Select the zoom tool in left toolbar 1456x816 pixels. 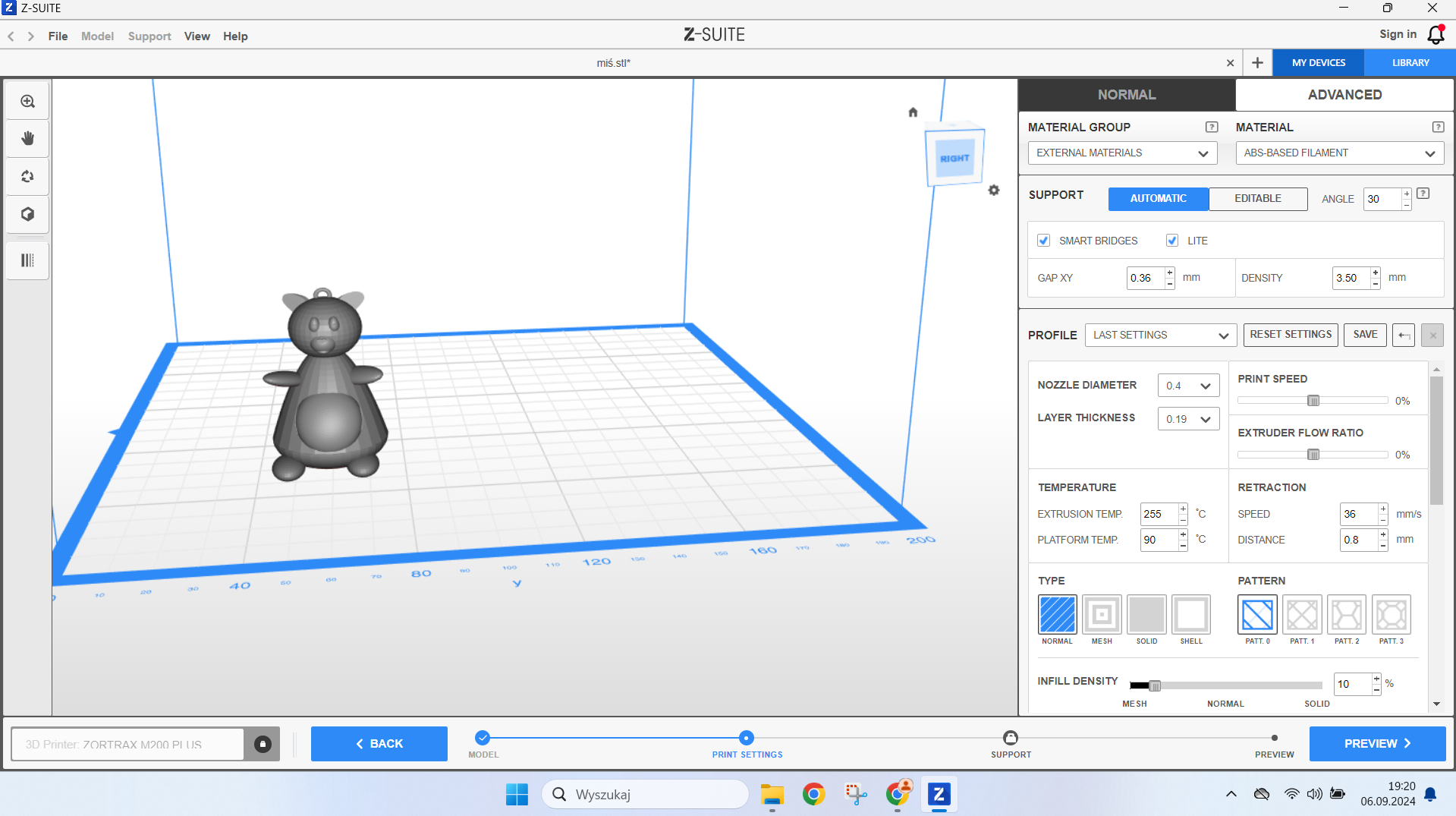click(x=28, y=102)
